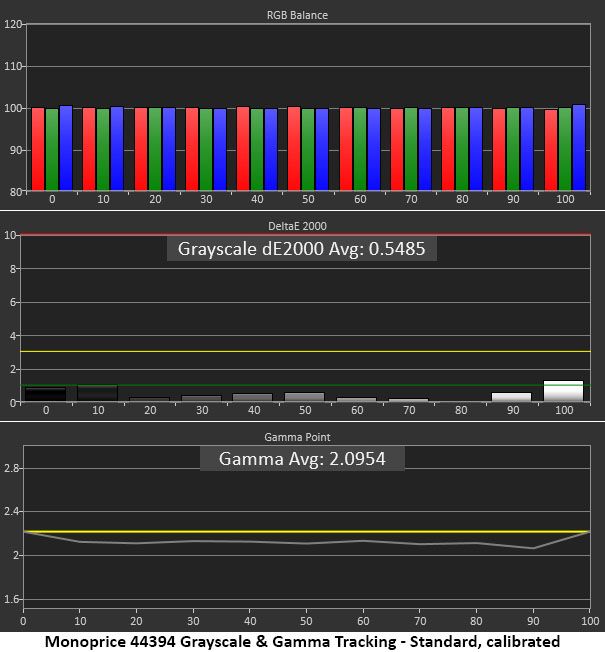Click the 20 label under DeltaE chart

click(x=150, y=410)
